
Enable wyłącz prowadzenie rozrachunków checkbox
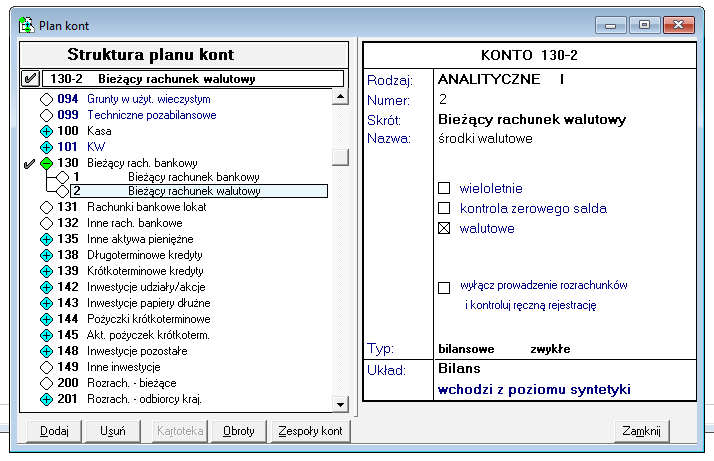point(444,288)
